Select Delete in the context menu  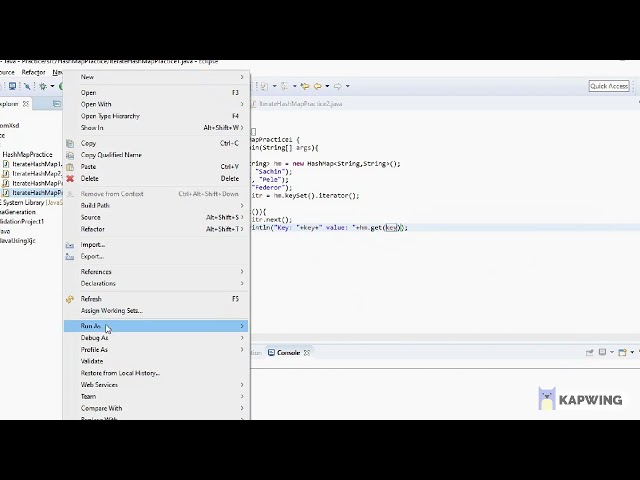[x=156, y=179]
